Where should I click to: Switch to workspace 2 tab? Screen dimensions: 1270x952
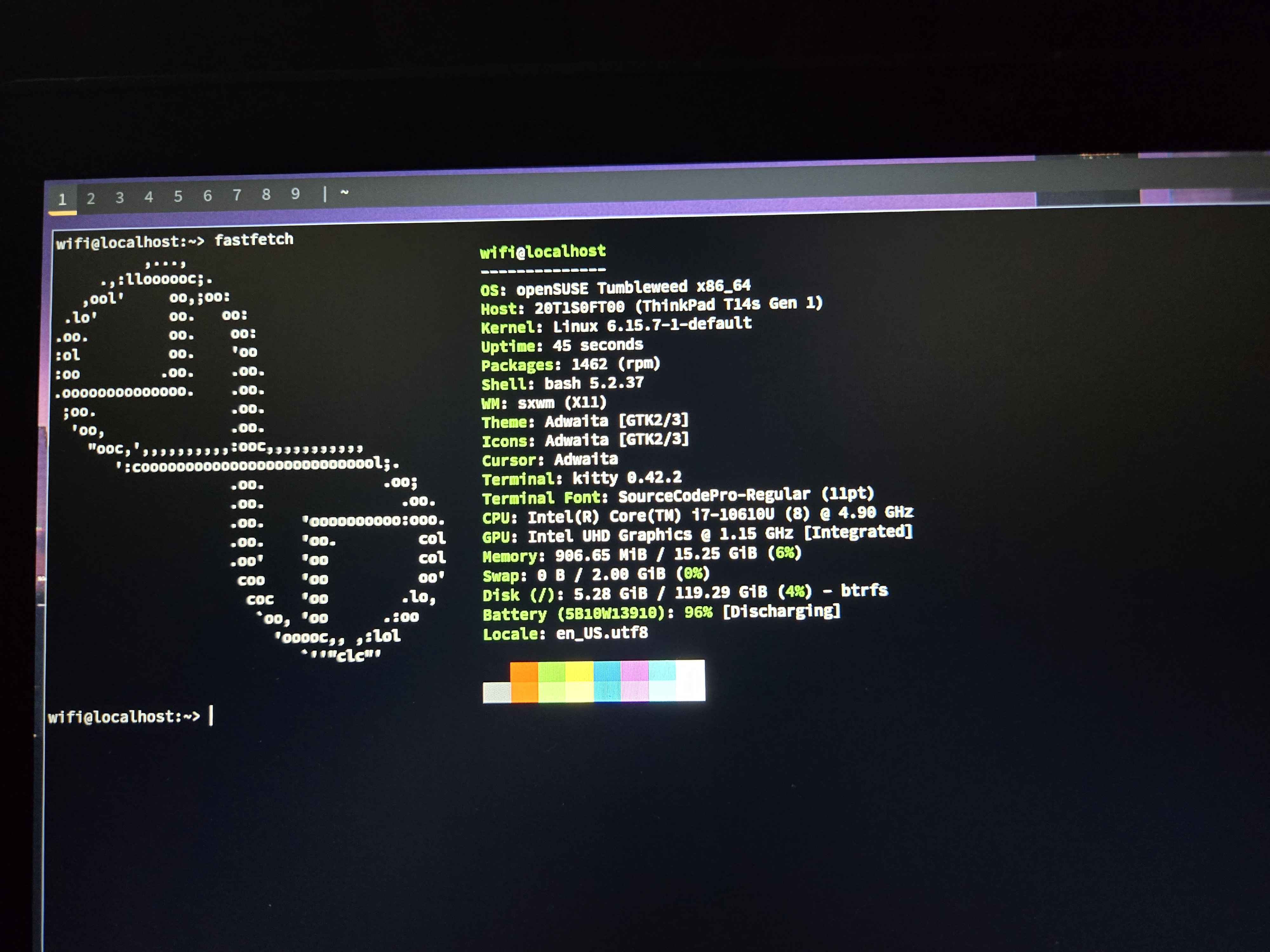click(x=91, y=199)
